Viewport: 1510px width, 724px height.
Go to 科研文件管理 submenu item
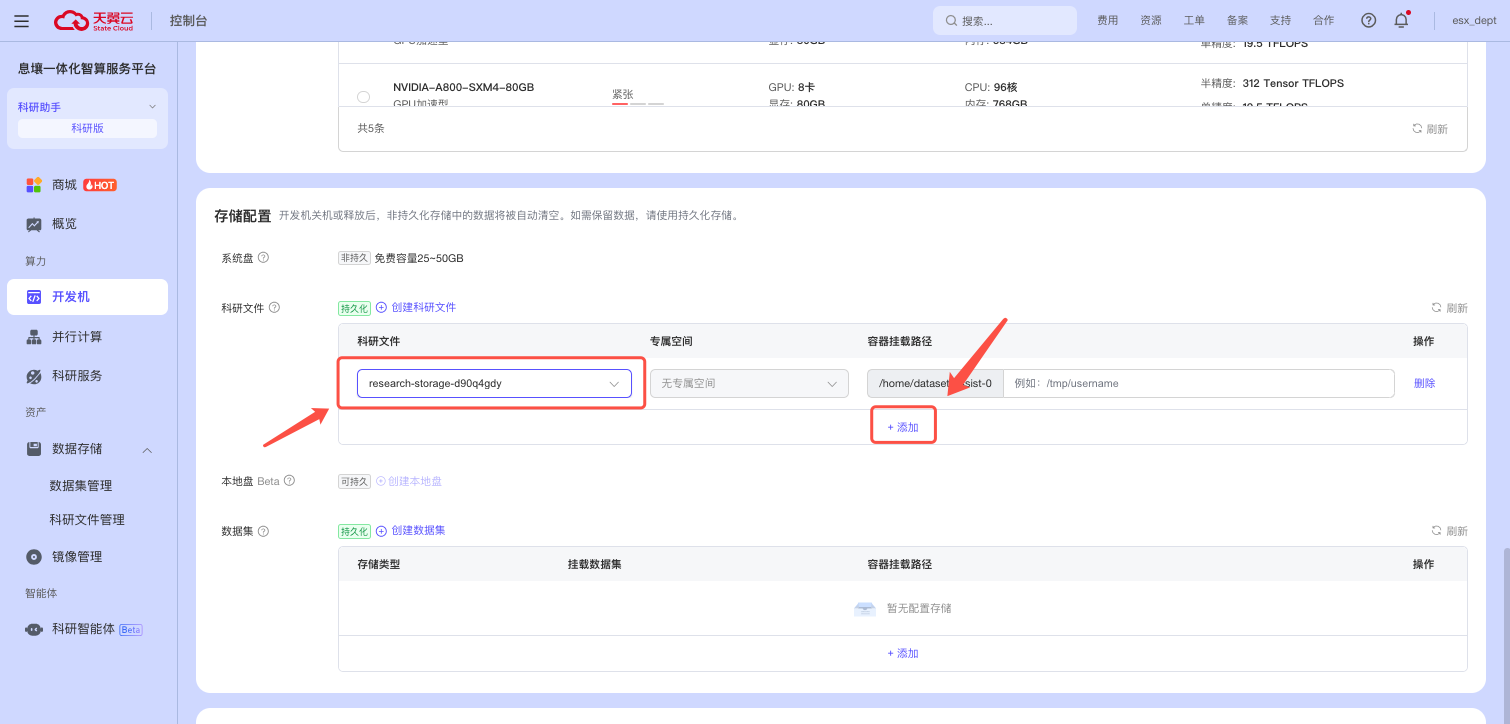(87, 520)
